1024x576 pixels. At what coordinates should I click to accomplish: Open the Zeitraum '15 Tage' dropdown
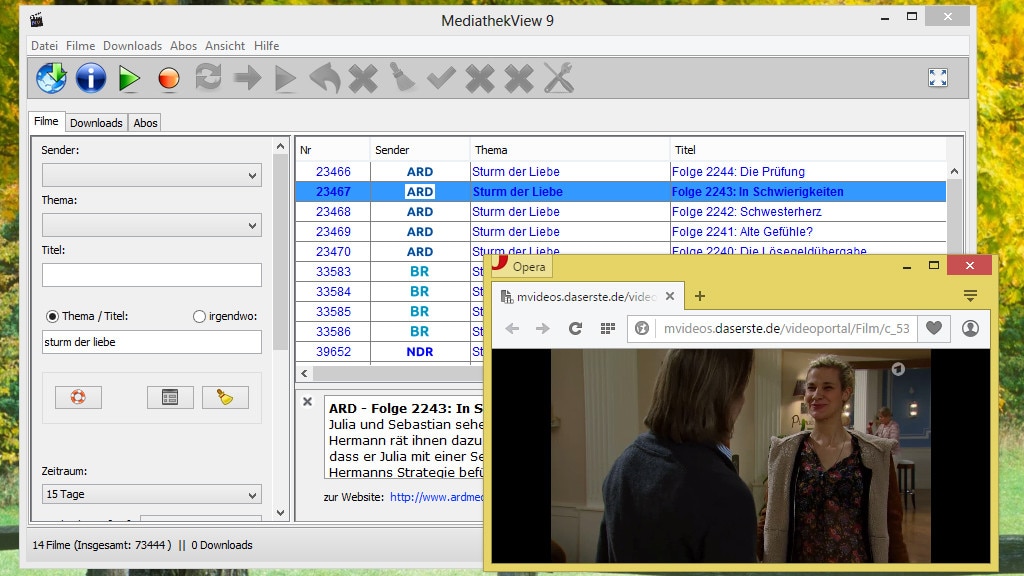[151, 494]
